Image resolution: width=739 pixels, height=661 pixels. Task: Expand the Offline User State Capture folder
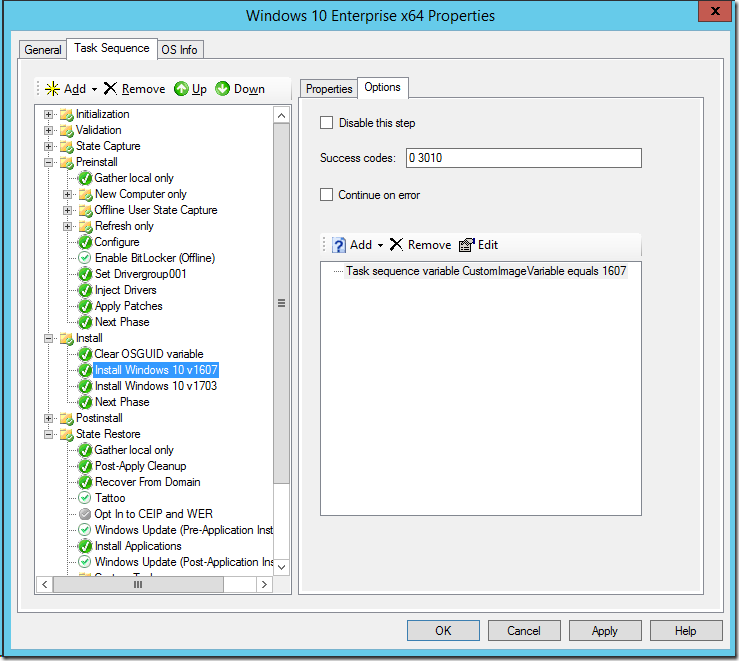pyautogui.click(x=67, y=211)
